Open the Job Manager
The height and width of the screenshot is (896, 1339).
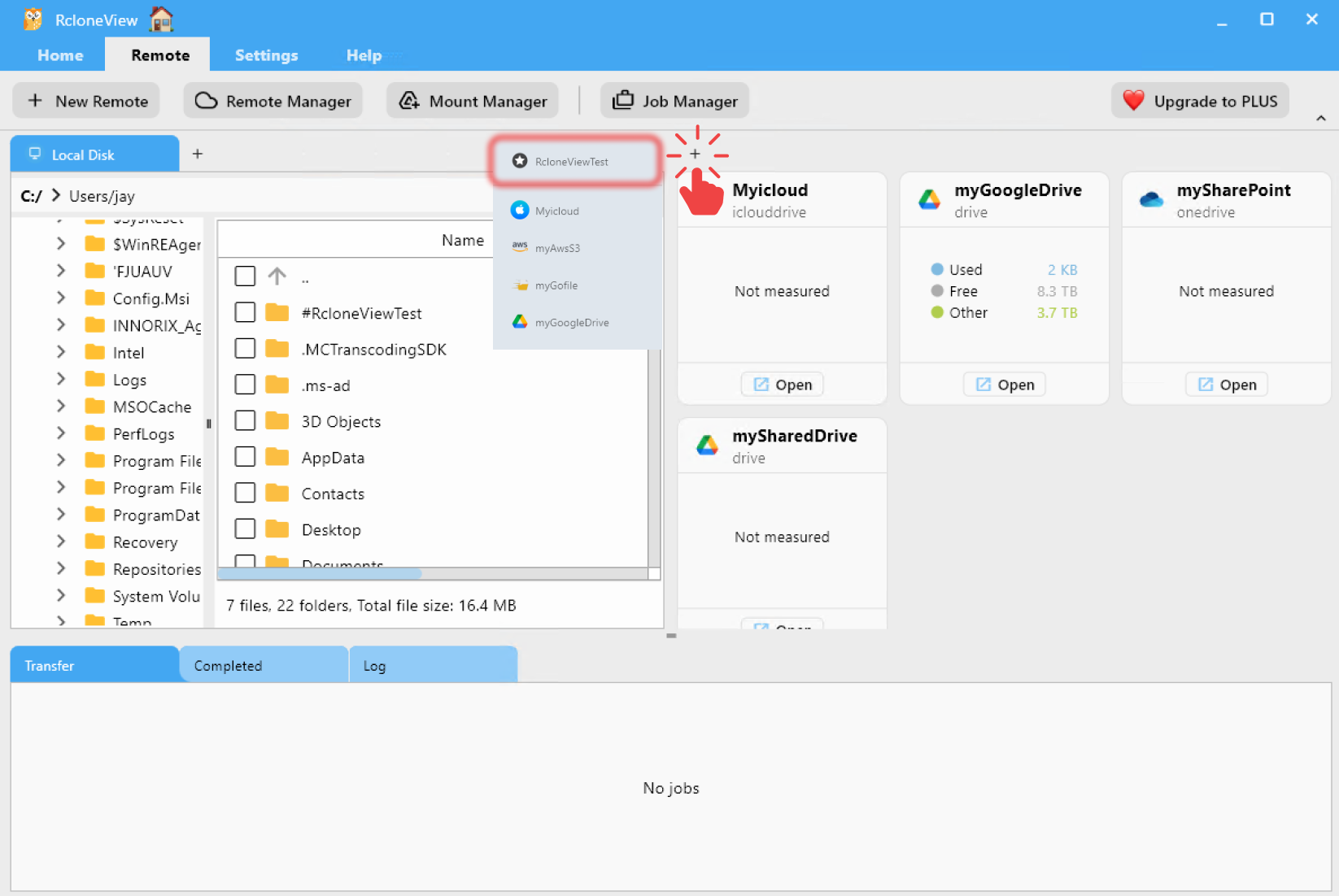674,100
